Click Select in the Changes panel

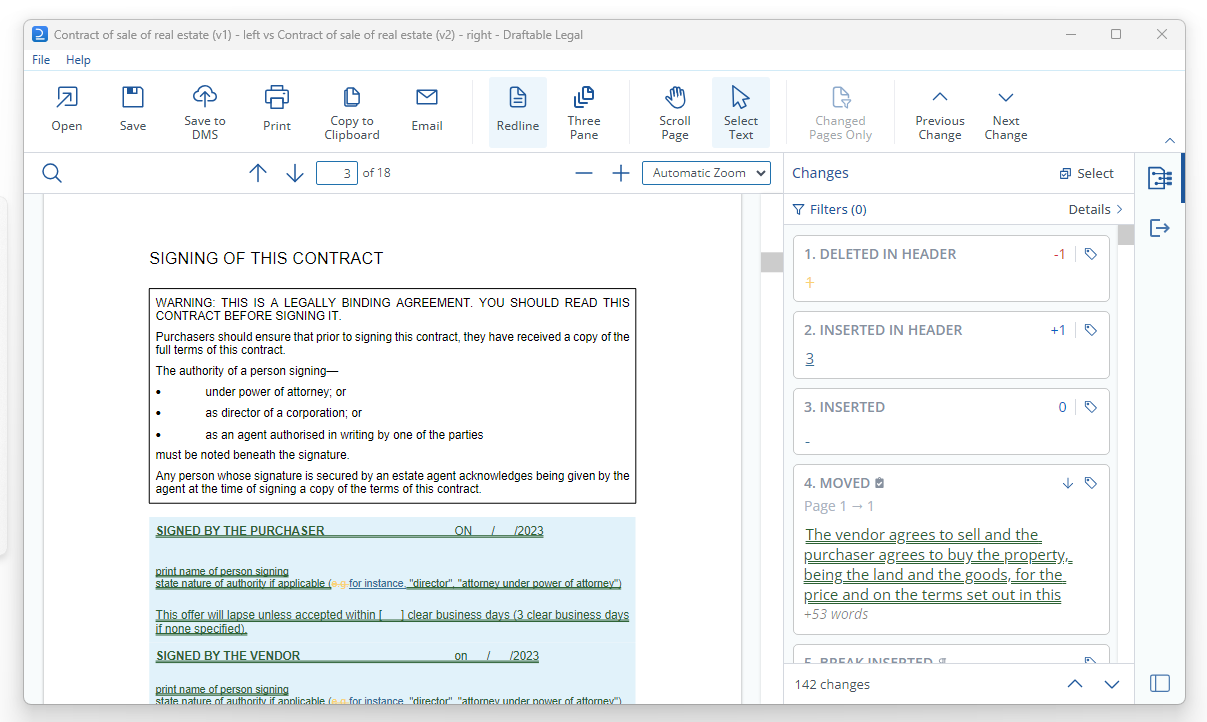point(1087,173)
